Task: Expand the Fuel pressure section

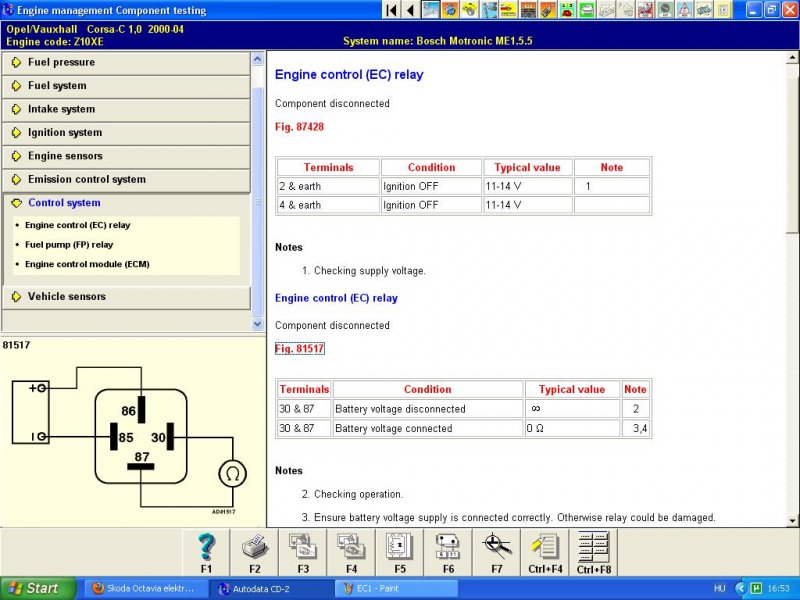Action: 126,62
